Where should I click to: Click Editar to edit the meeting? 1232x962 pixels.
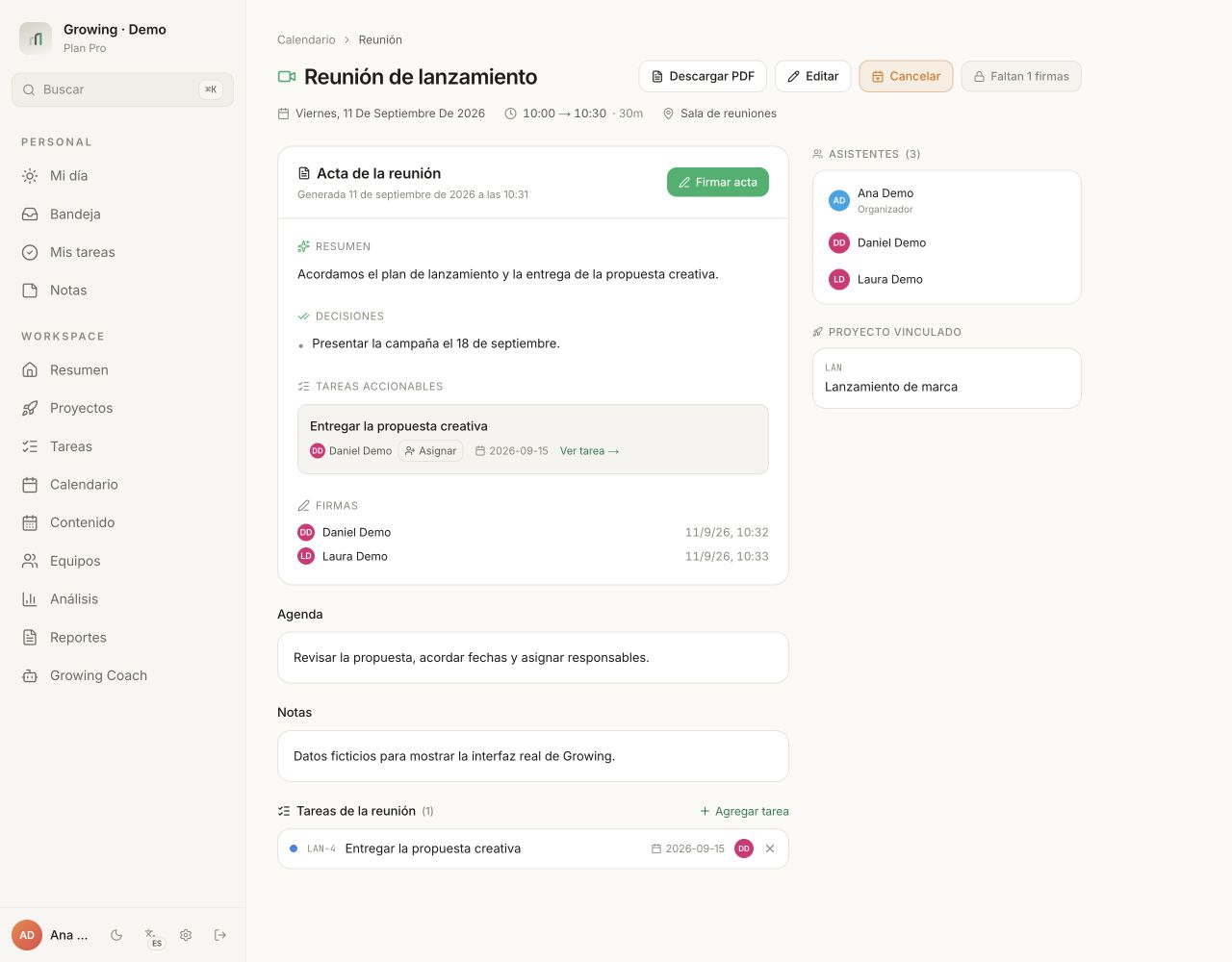(812, 76)
